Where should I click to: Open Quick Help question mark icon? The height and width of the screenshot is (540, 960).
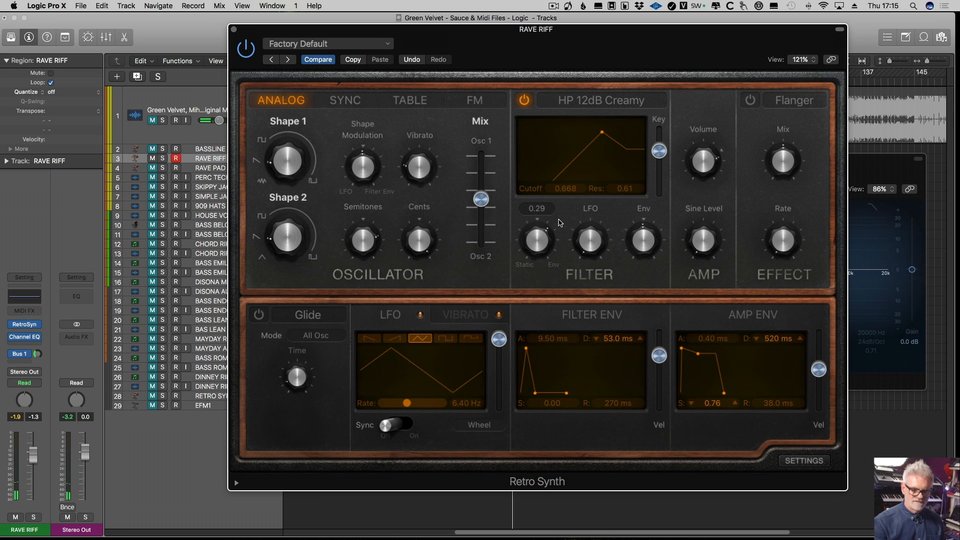[x=47, y=37]
